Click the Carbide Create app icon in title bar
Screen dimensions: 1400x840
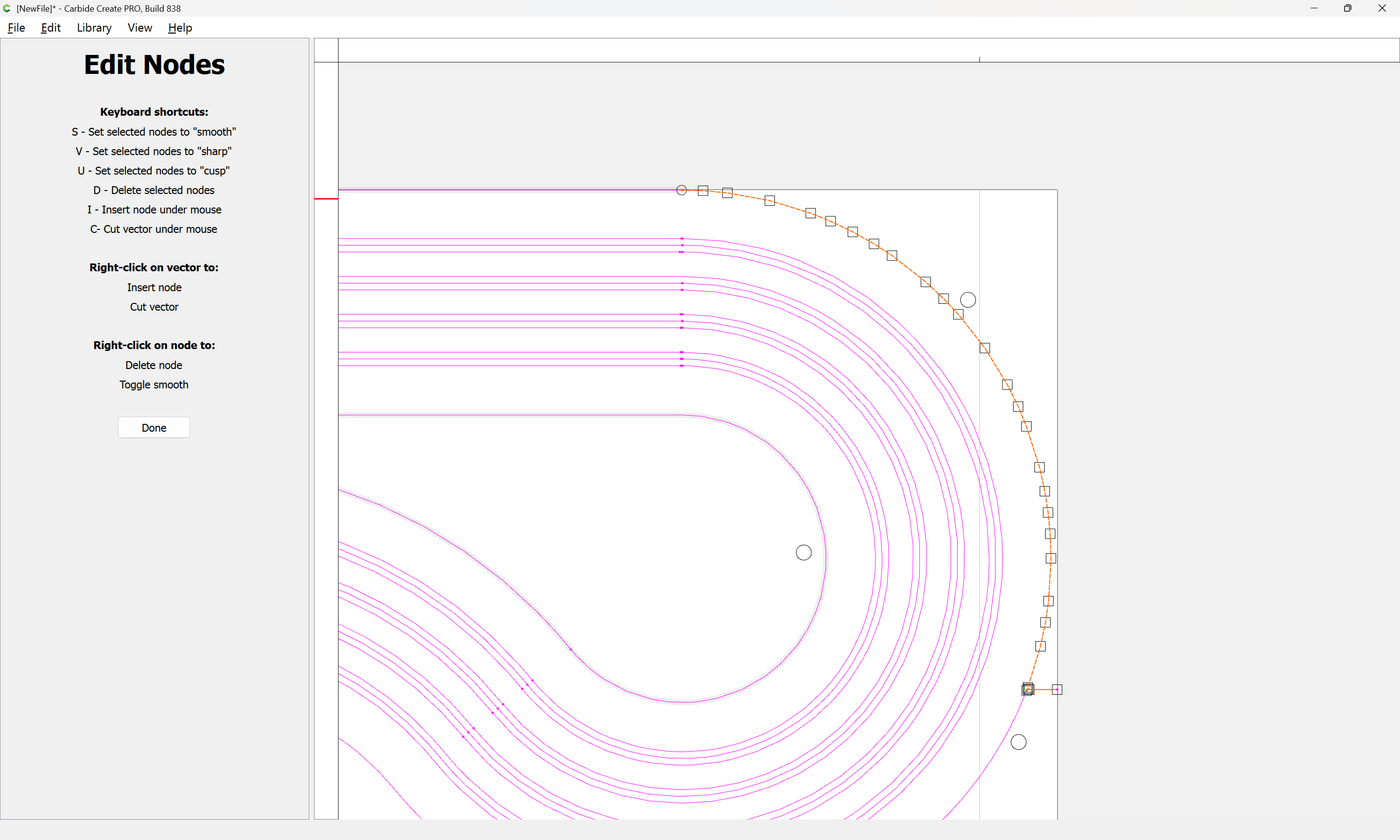(7, 8)
